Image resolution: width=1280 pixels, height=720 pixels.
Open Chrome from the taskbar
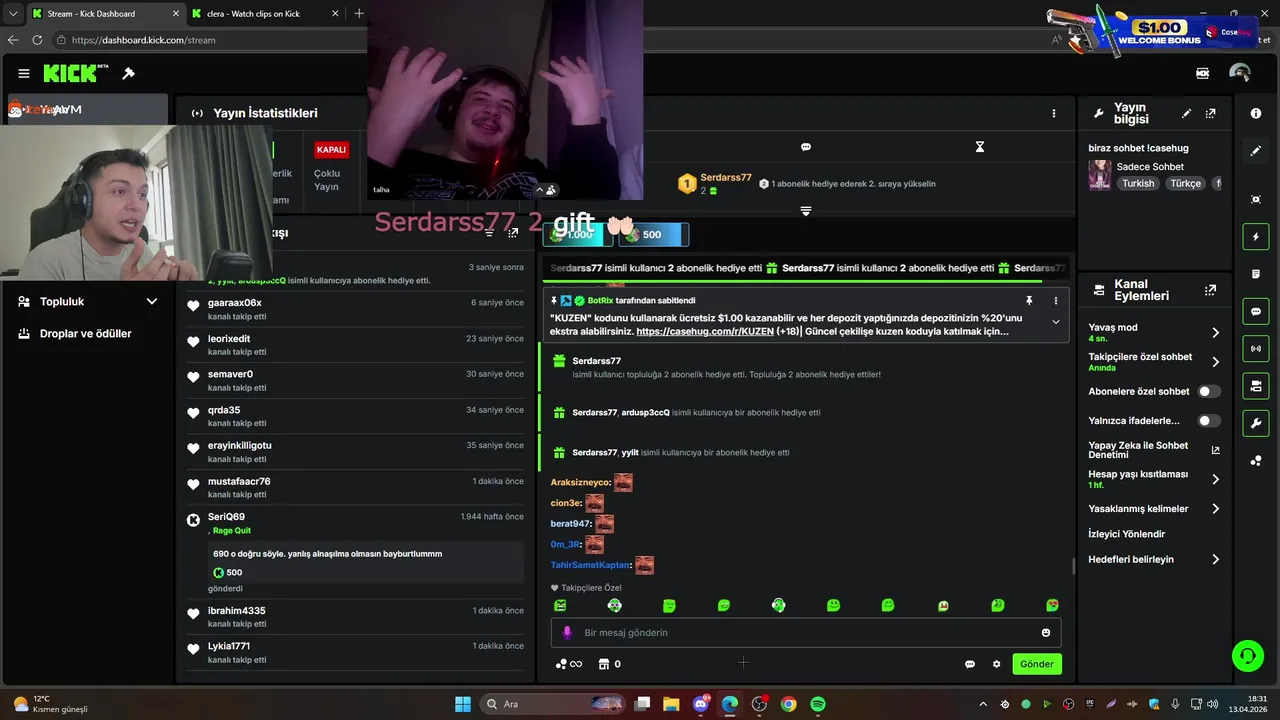789,704
